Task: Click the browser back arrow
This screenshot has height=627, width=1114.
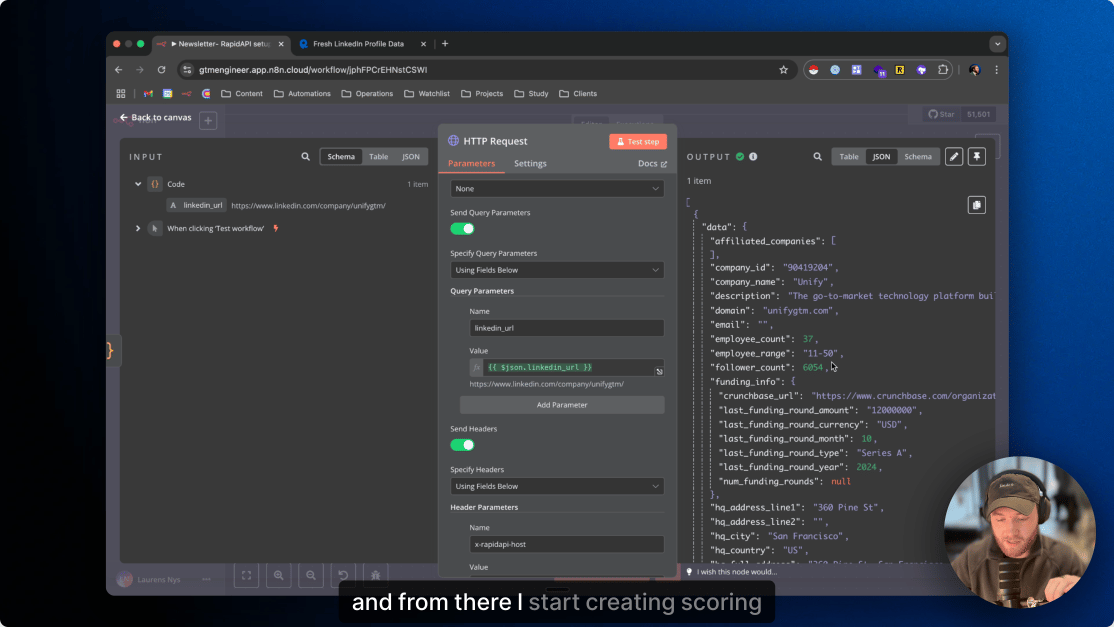Action: pos(119,70)
